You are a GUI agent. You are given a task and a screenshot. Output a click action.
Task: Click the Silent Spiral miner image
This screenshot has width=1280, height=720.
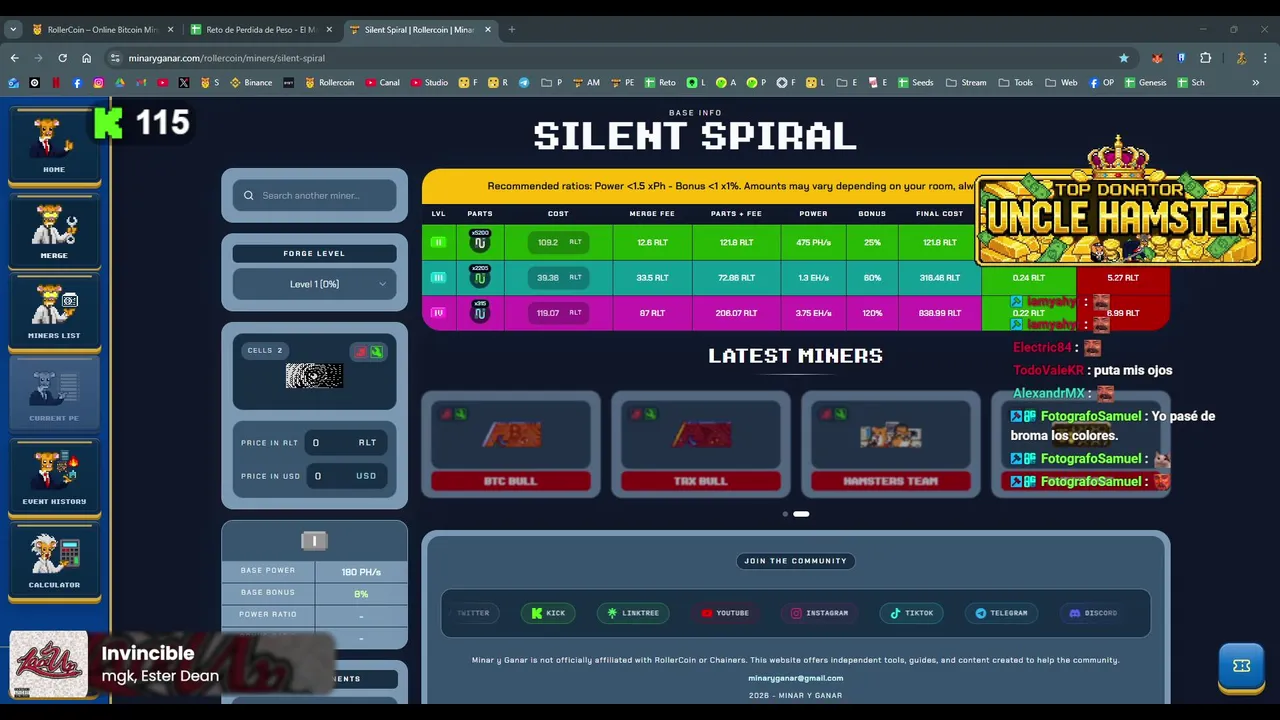tap(314, 376)
